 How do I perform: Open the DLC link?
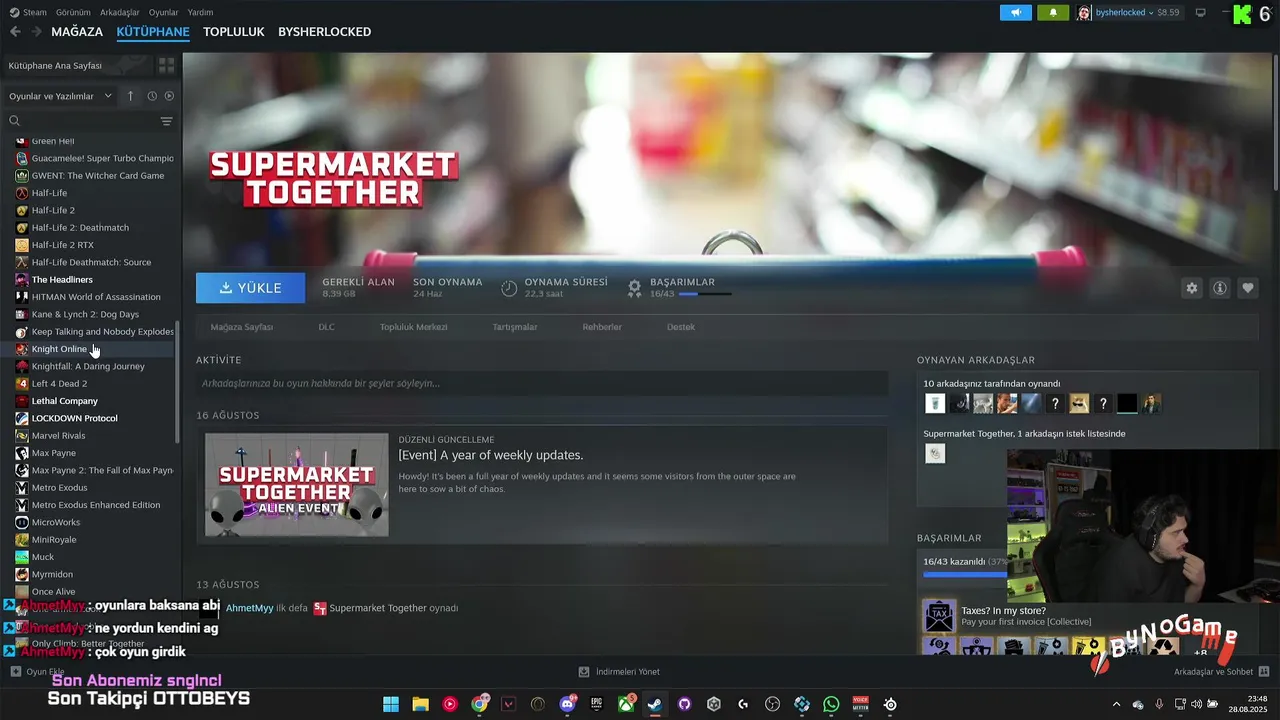point(326,327)
